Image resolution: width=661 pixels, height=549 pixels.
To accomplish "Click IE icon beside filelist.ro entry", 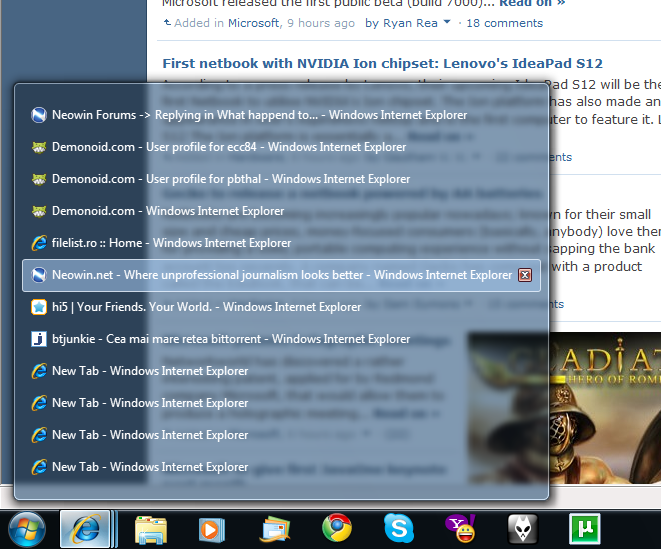I will pyautogui.click(x=39, y=243).
